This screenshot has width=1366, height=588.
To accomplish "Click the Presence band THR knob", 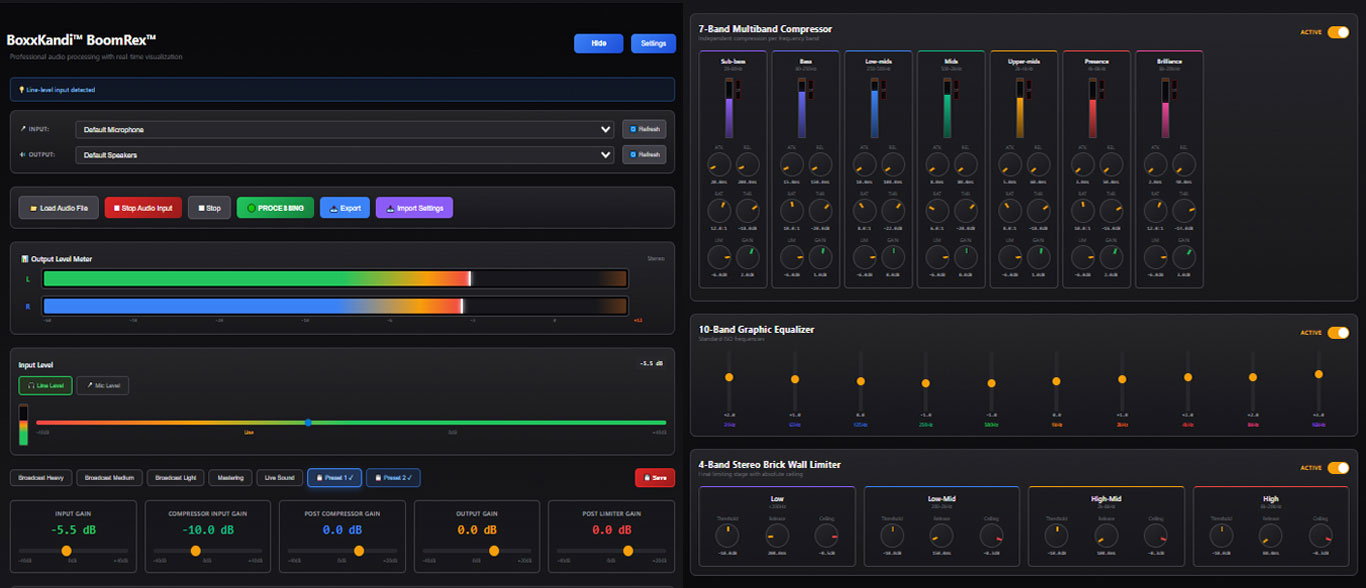I will tap(1111, 211).
